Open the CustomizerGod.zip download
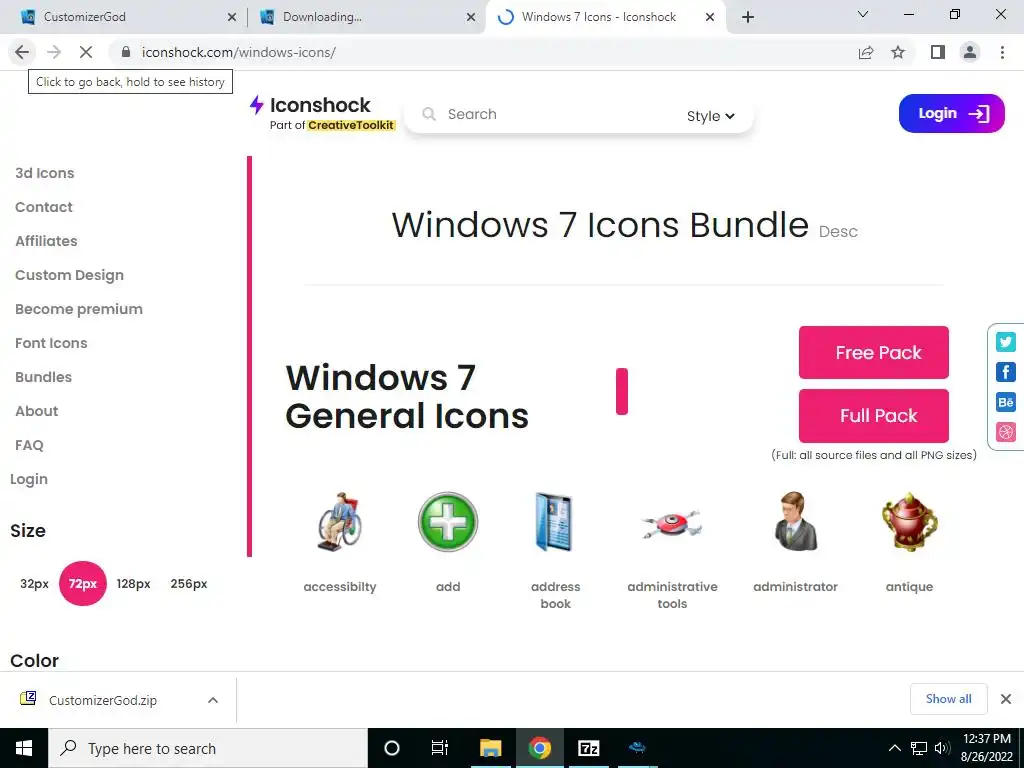Viewport: 1024px width, 768px height. click(103, 700)
